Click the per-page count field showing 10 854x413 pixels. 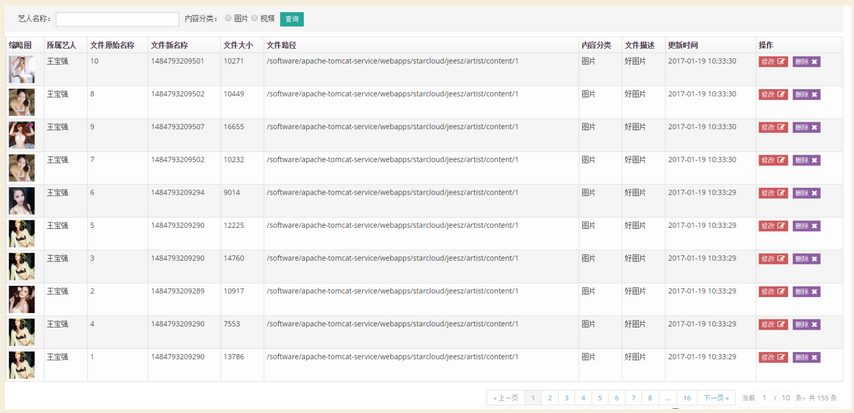(x=785, y=398)
